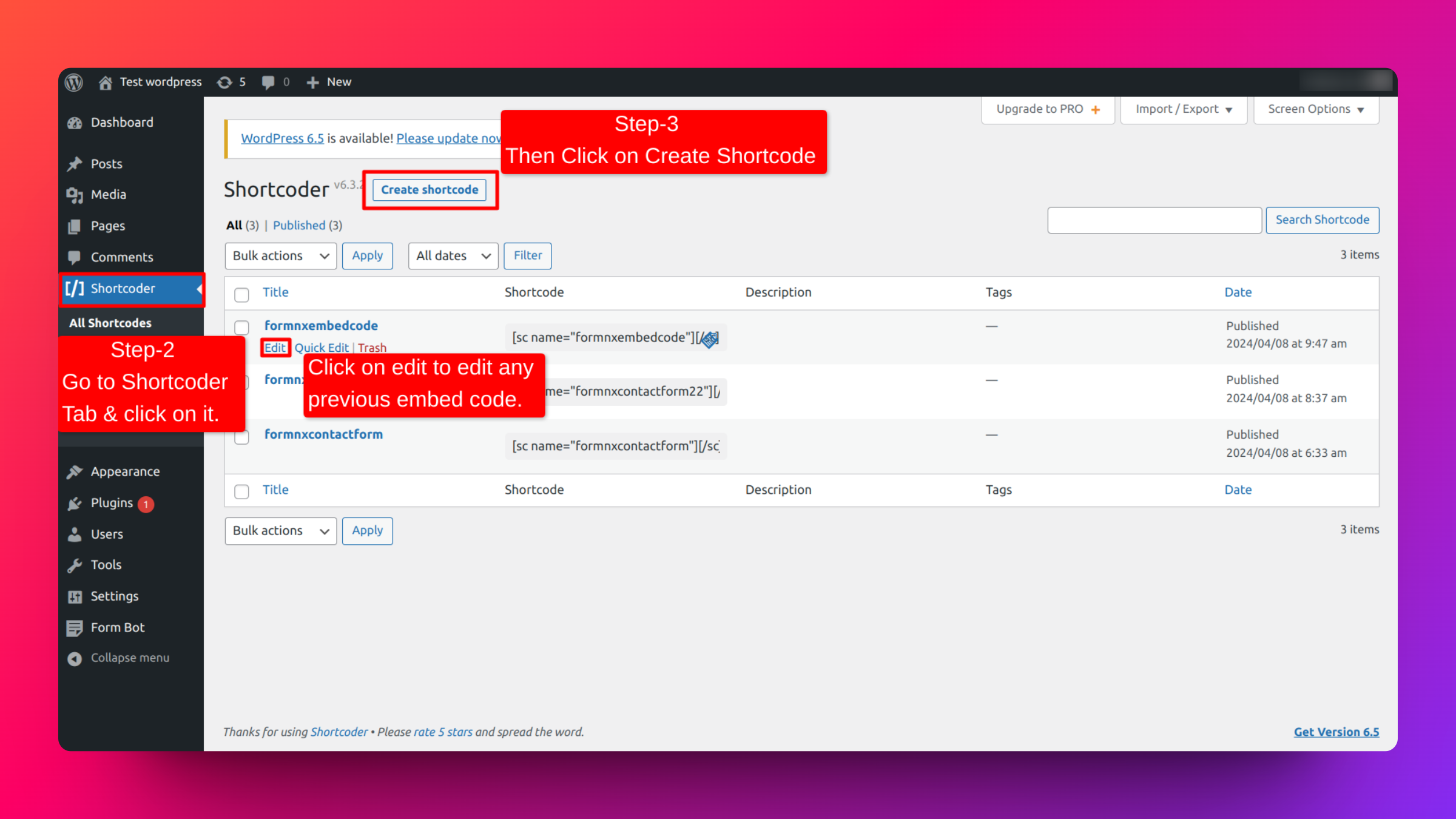Image resolution: width=1456 pixels, height=819 pixels.
Task: Click the Please update now link
Action: click(x=449, y=138)
